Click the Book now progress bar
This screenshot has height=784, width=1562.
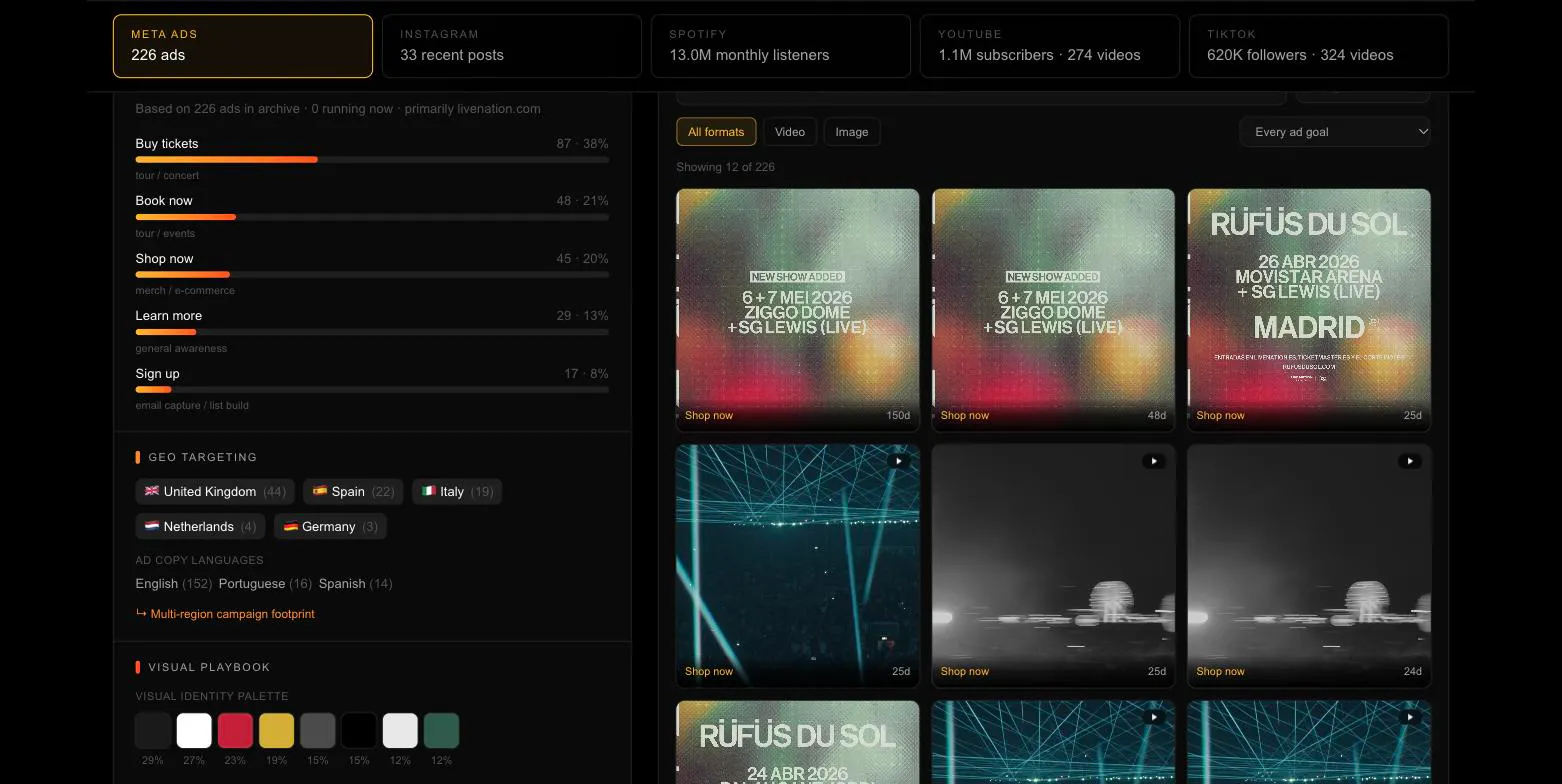[372, 217]
